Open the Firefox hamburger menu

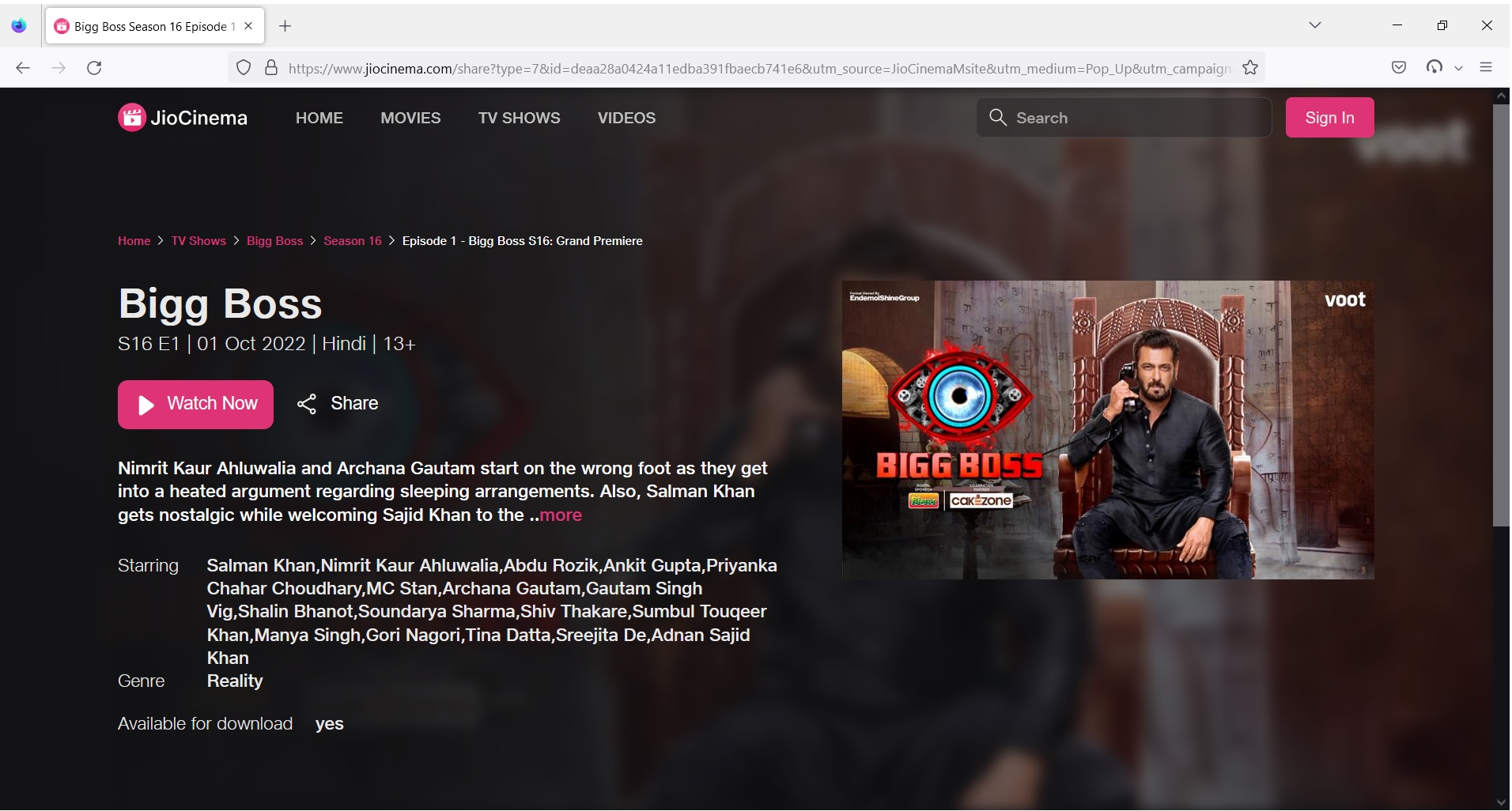tap(1486, 67)
